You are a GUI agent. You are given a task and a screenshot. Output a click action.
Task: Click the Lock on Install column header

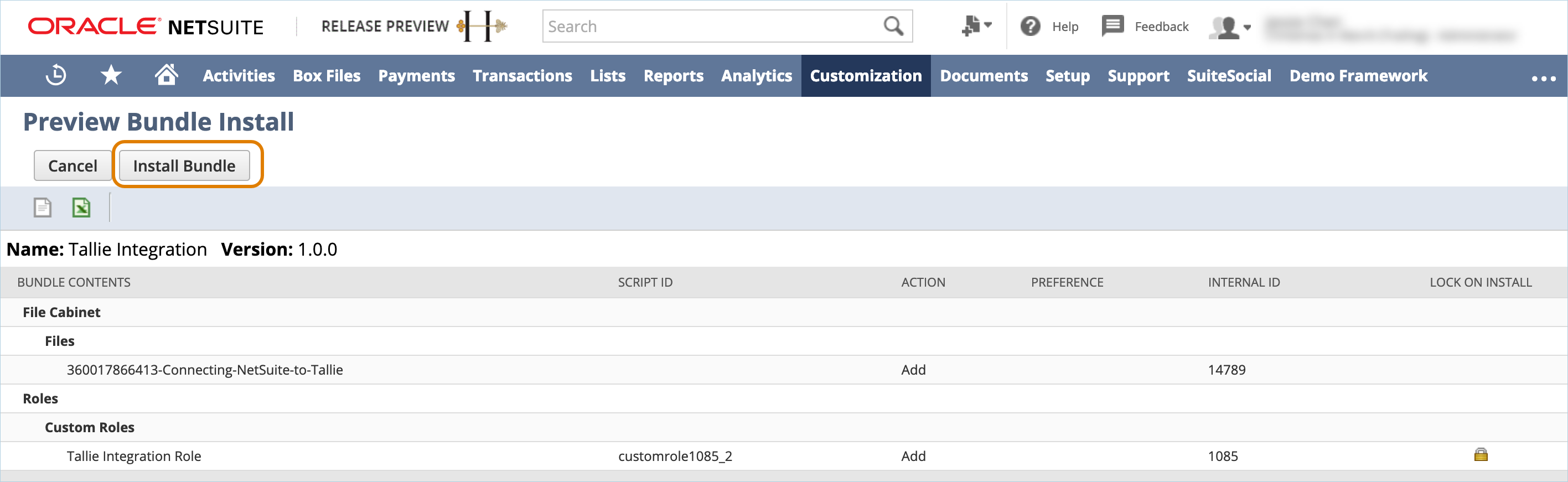pyautogui.click(x=1481, y=282)
